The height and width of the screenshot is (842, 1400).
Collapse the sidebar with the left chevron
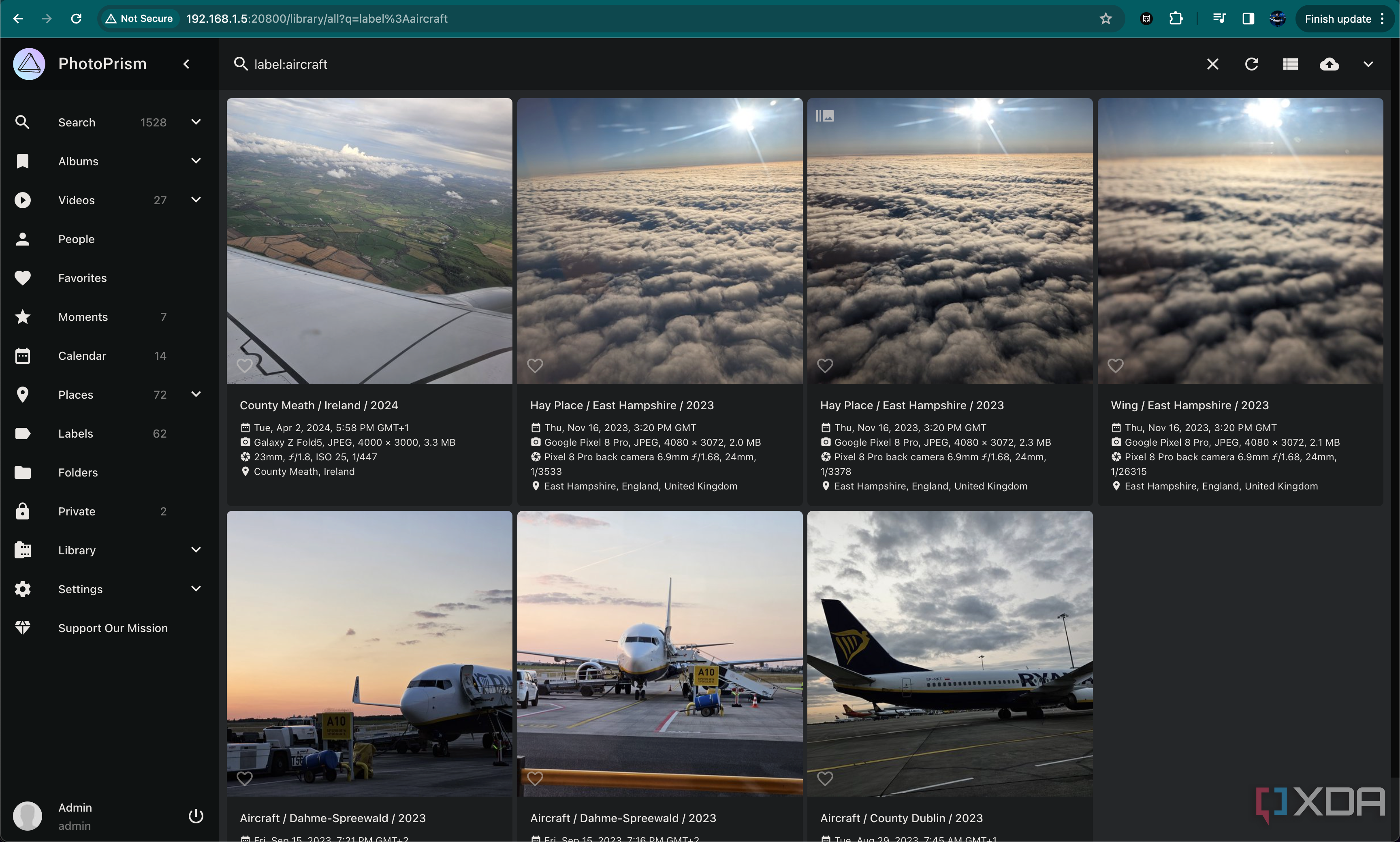(x=187, y=64)
